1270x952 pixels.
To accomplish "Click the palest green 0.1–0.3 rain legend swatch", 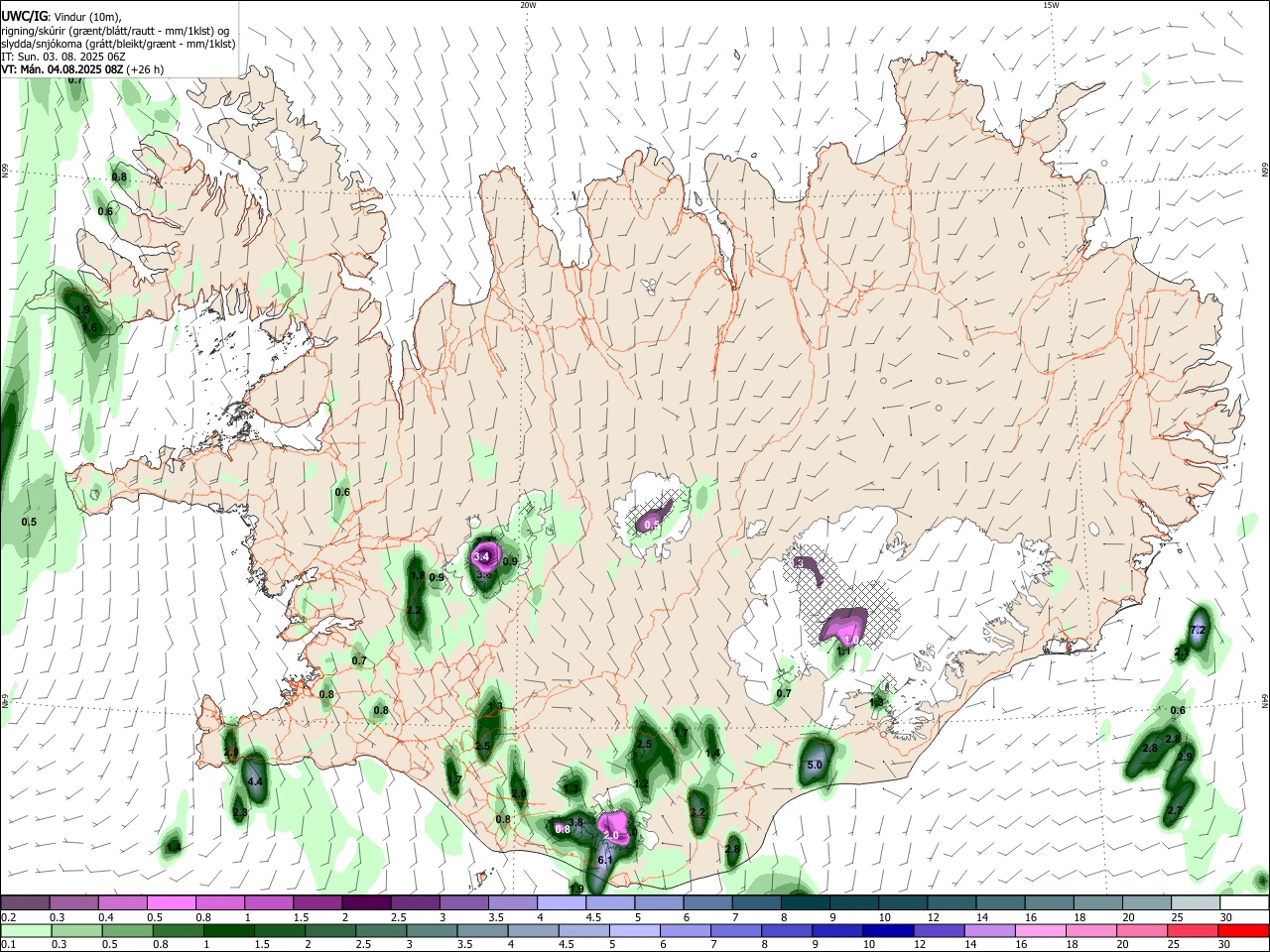I will [x=25, y=930].
